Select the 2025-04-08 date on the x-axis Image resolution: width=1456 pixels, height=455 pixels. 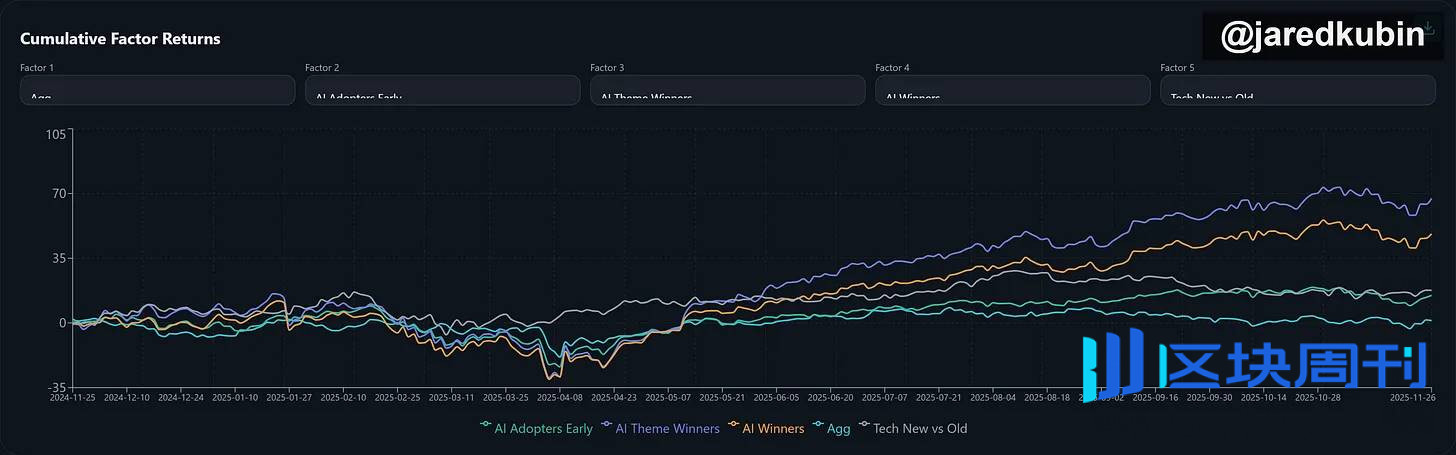[560, 397]
